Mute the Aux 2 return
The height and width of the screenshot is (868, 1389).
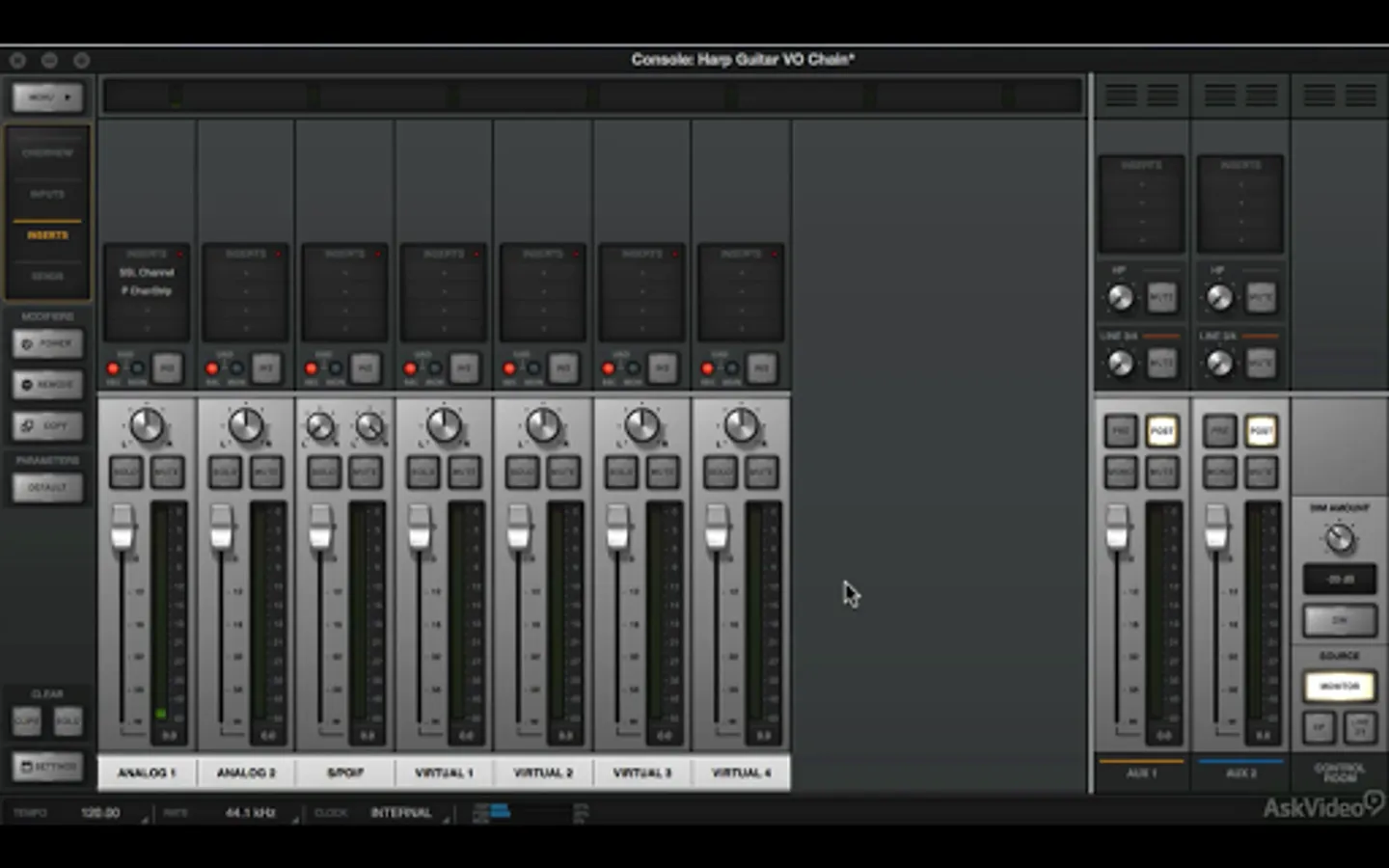tap(1262, 473)
